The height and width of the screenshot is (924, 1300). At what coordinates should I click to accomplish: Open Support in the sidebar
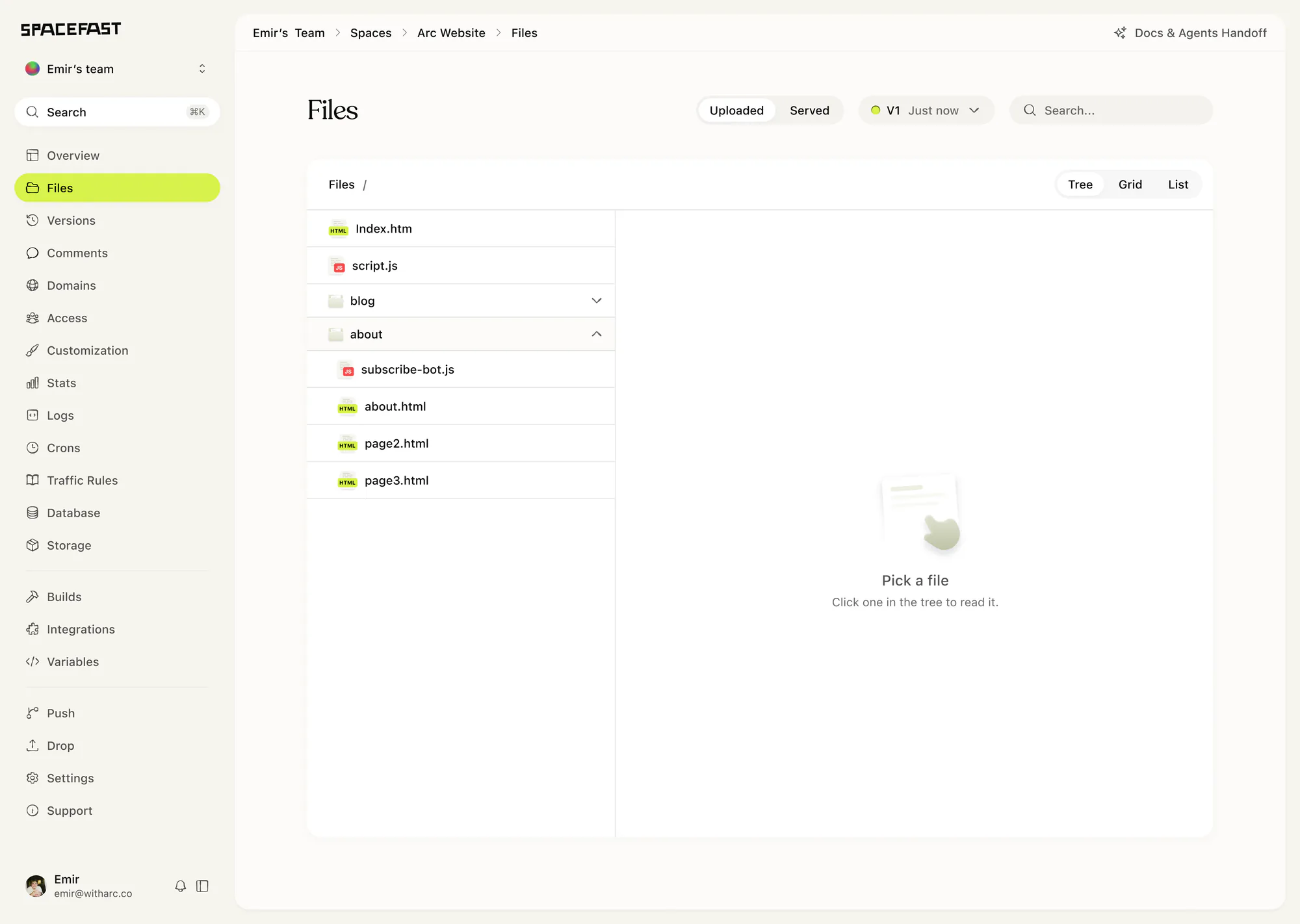point(117,810)
